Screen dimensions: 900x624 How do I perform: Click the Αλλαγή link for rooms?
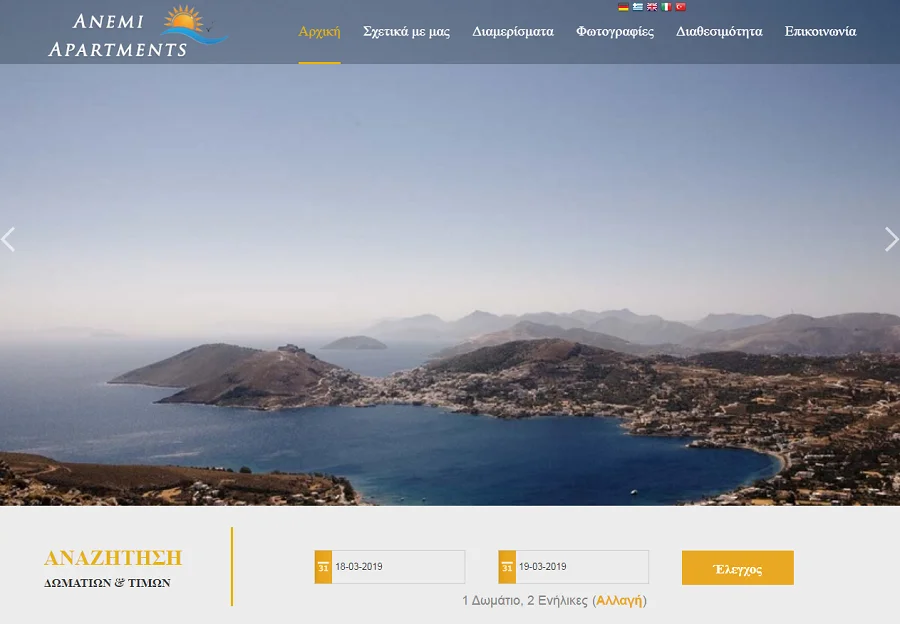pos(619,601)
